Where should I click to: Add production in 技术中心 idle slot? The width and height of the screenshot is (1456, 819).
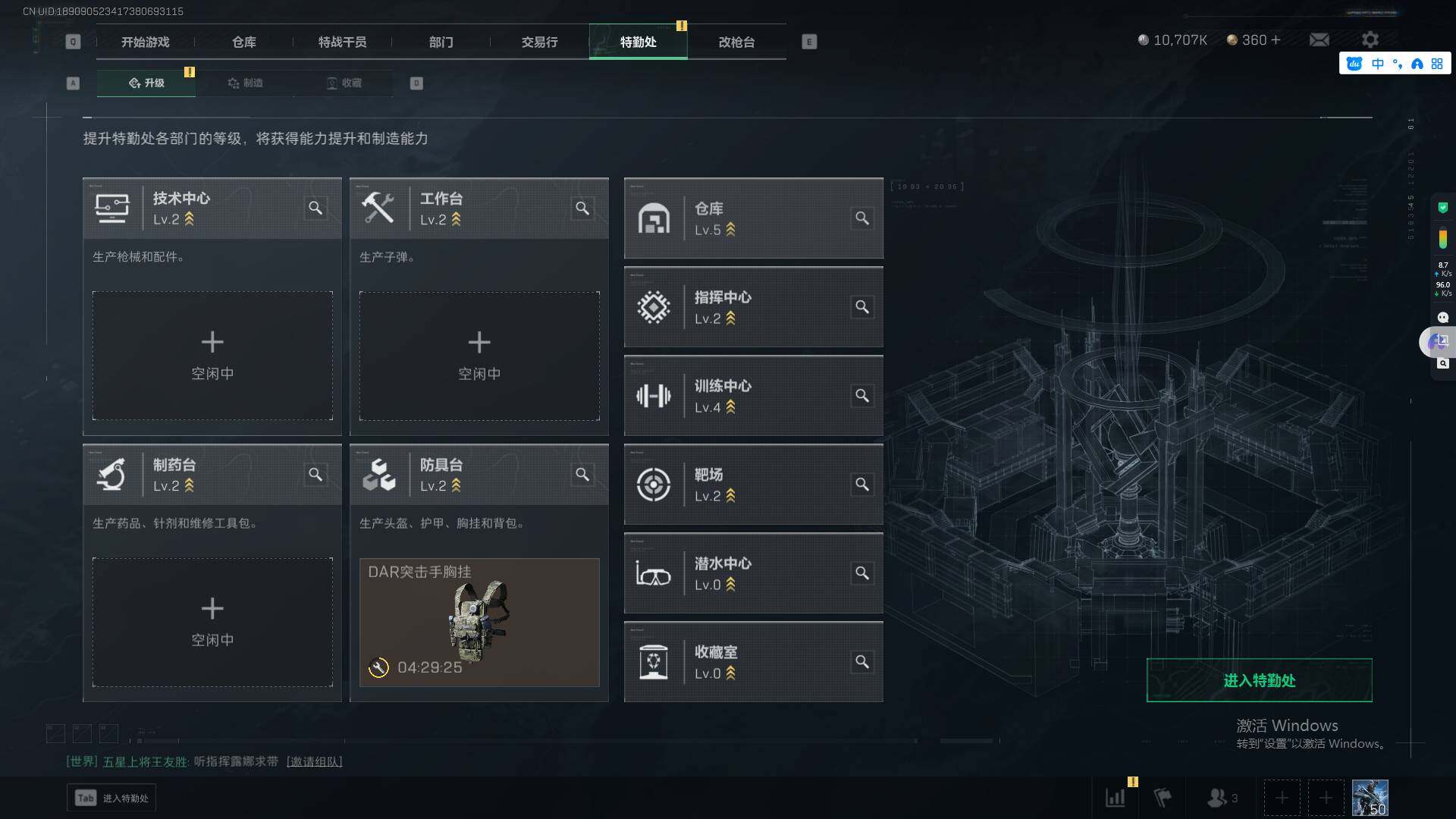pos(212,356)
